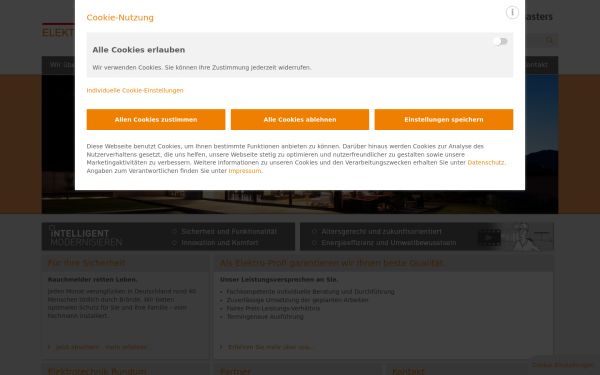Open the Datenschutz link

tap(486, 163)
